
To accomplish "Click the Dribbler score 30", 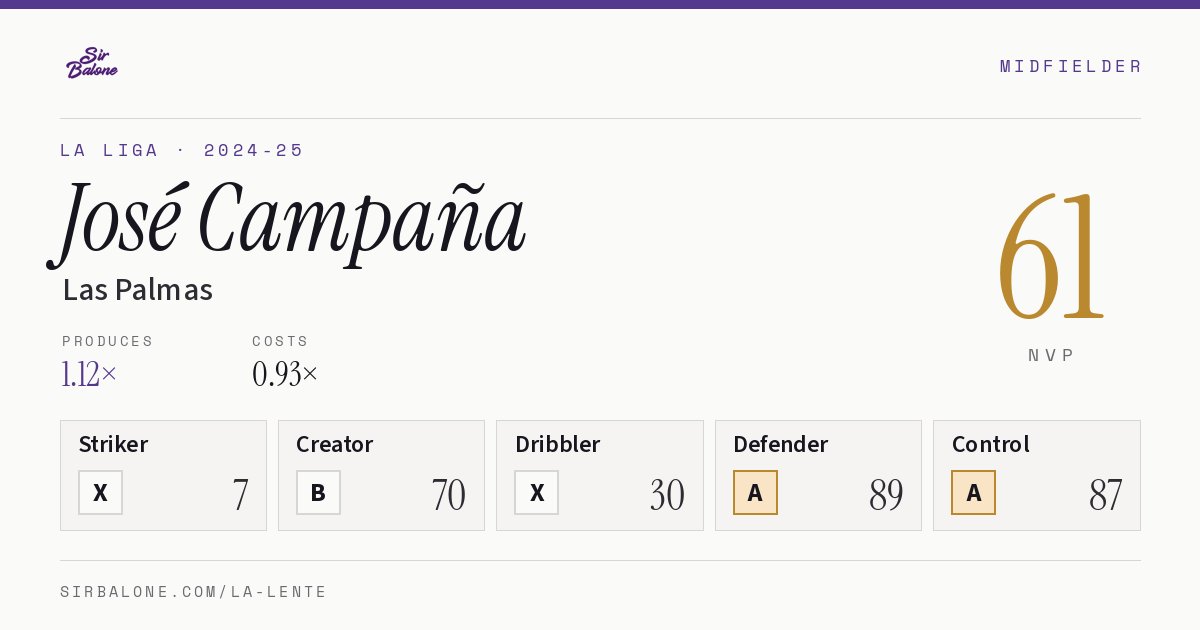I will coord(667,495).
